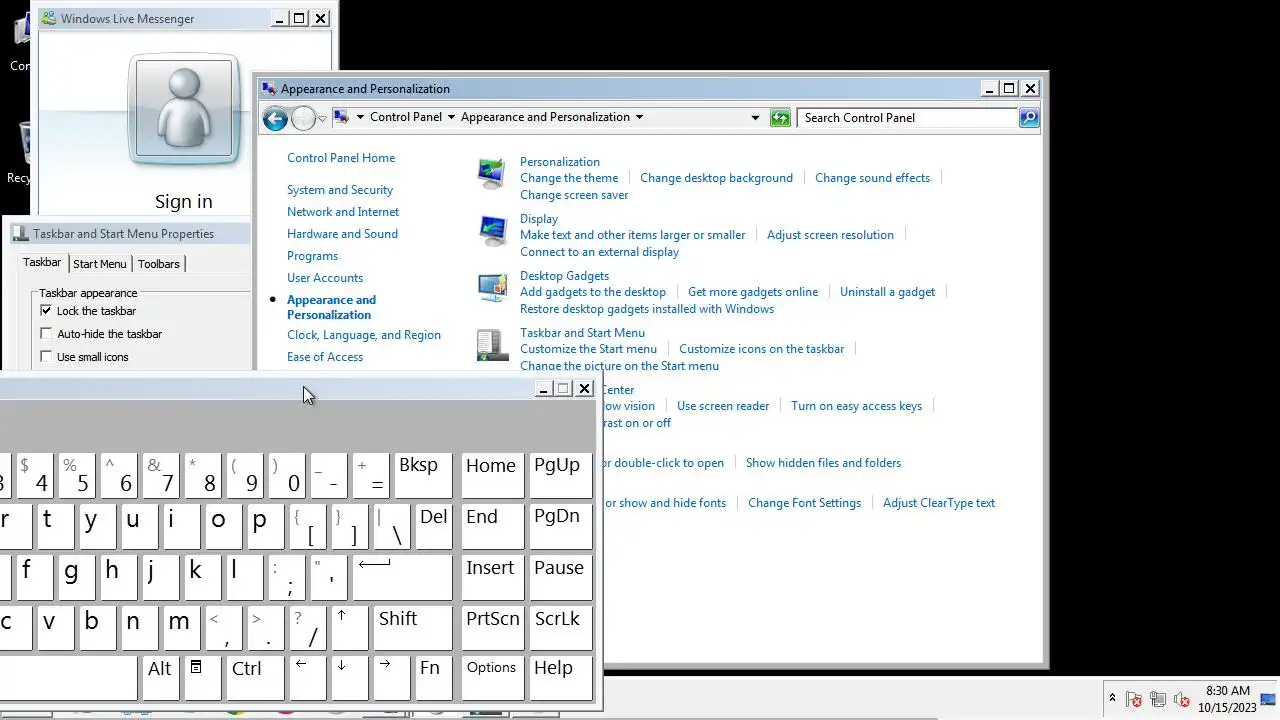1280x720 pixels.
Task: Show hidden tray icons arrow
Action: (1112, 698)
